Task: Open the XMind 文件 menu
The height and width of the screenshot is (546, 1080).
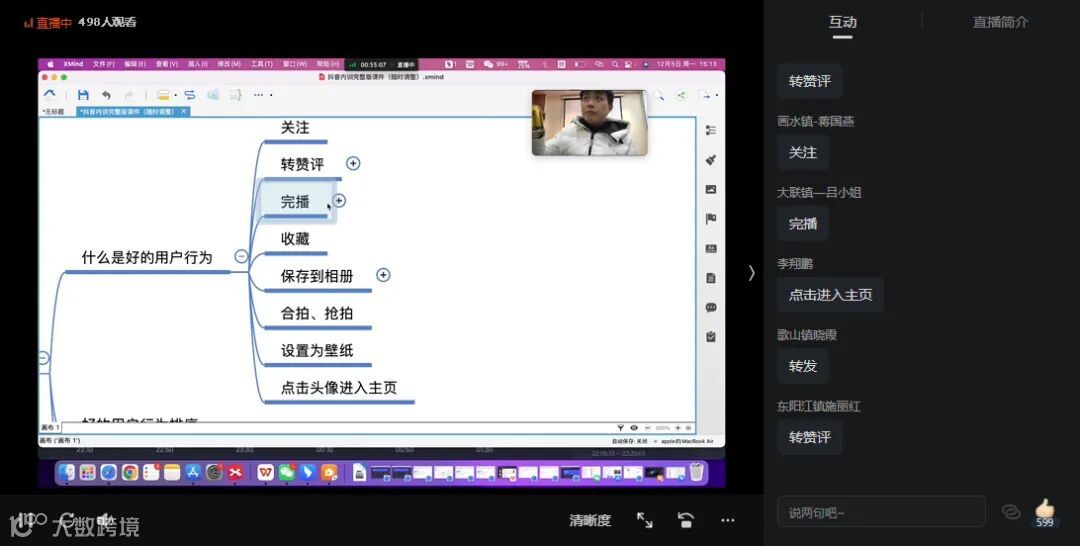Action: click(103, 64)
